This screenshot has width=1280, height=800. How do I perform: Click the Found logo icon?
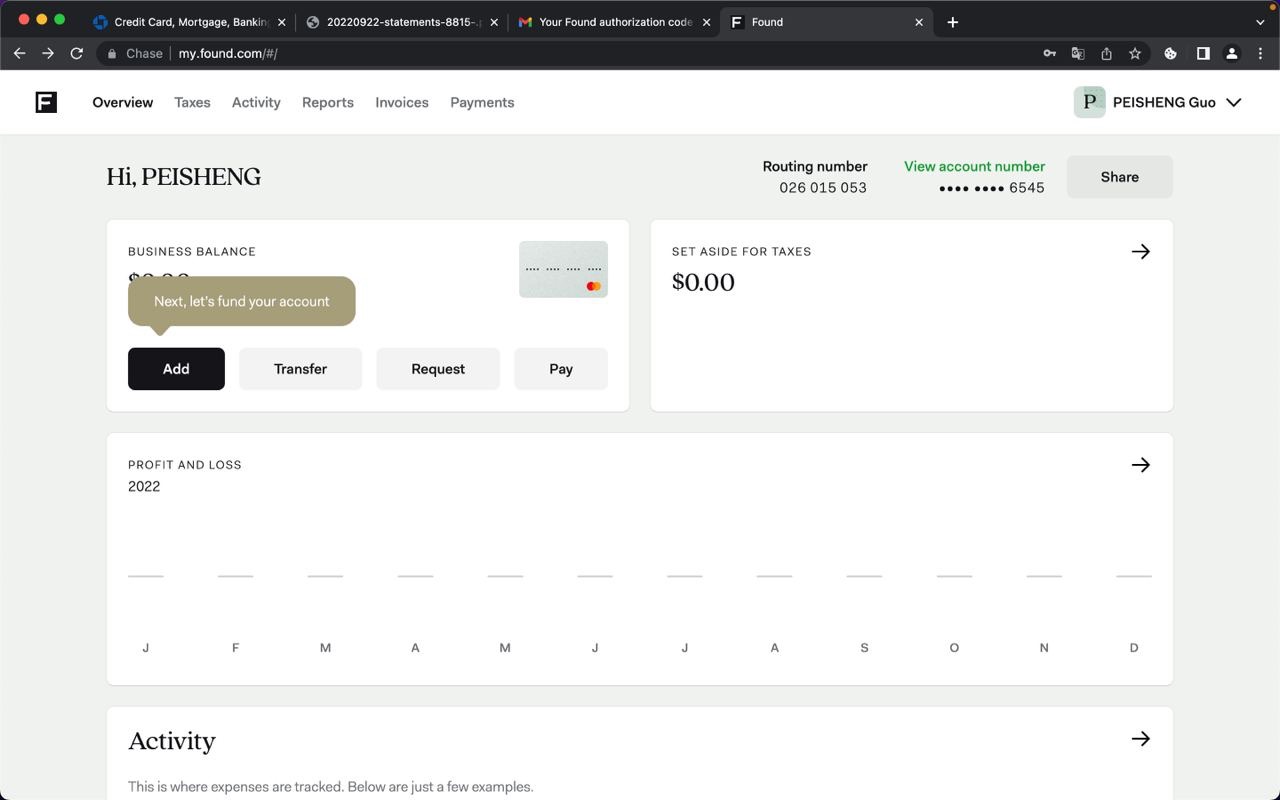coord(46,102)
